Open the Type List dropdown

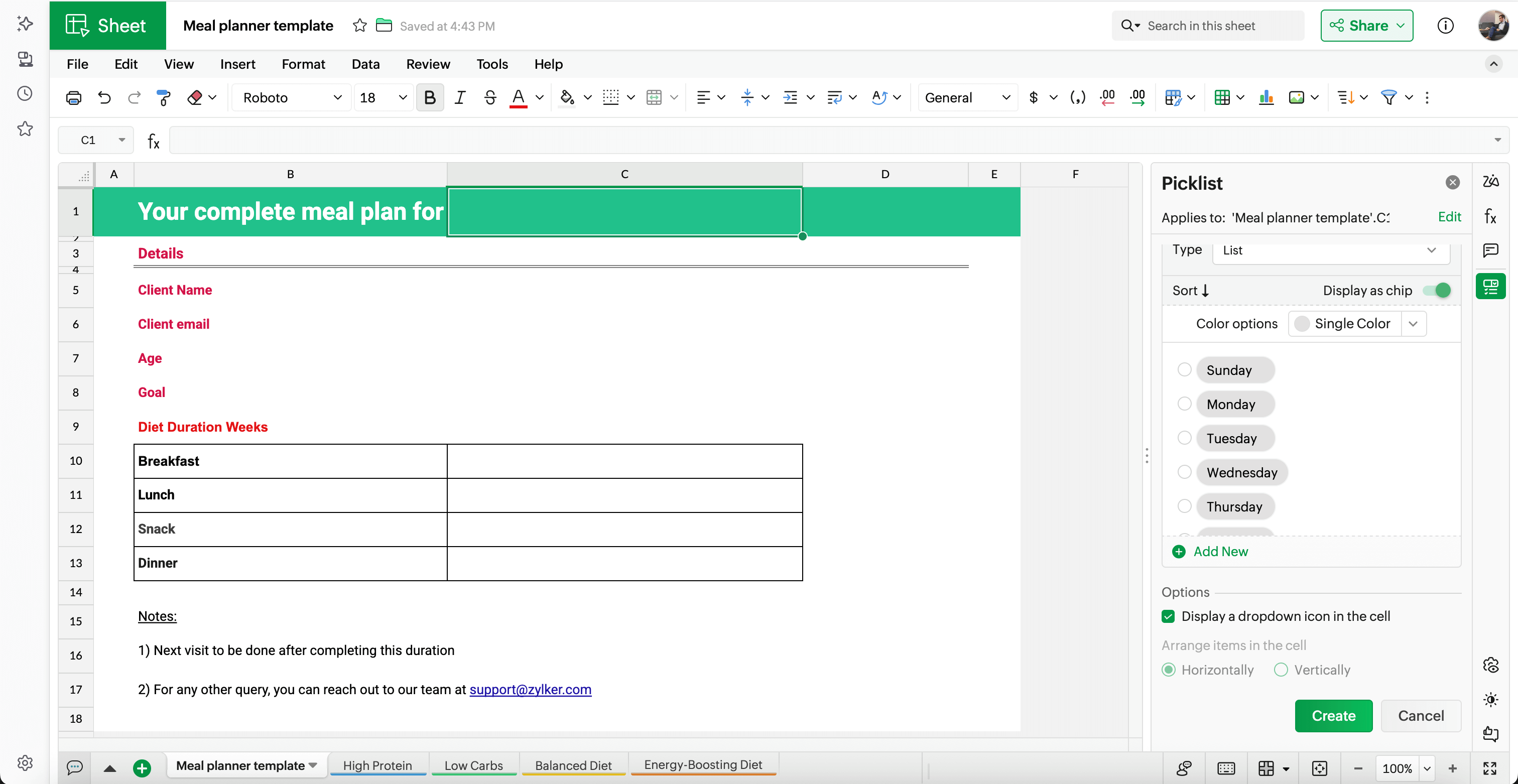[x=1331, y=250]
